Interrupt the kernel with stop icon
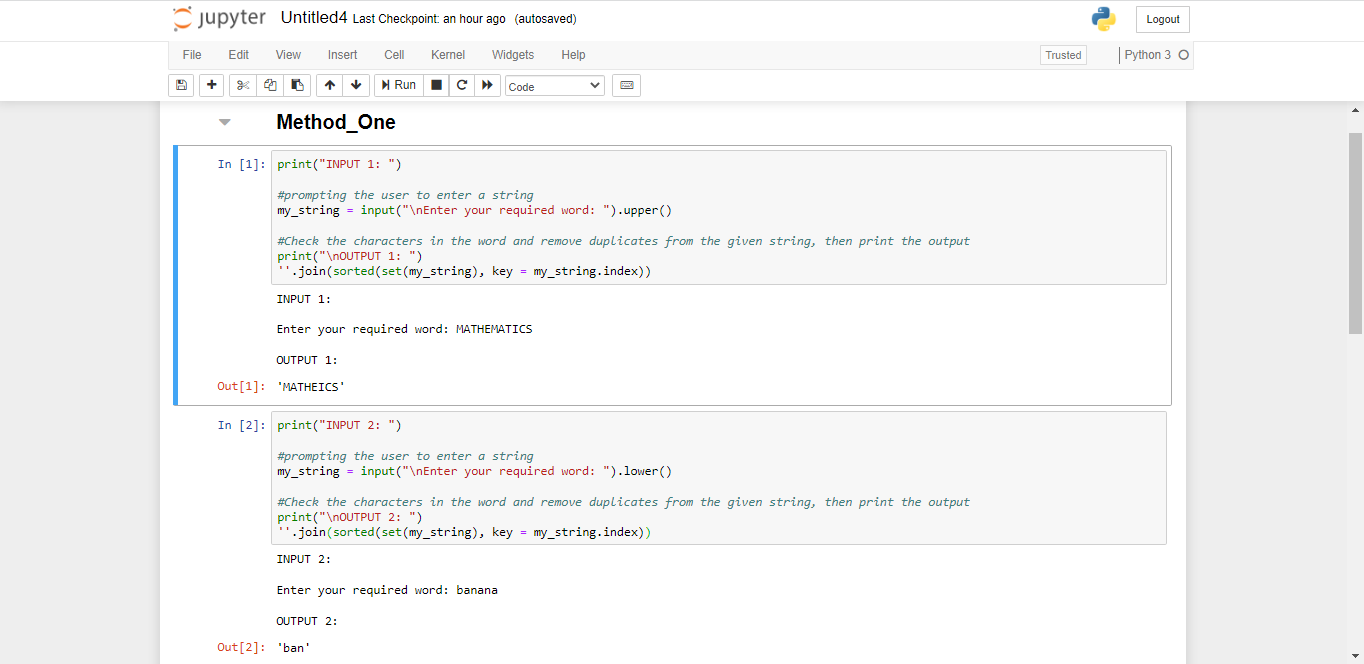The width and height of the screenshot is (1364, 664). (x=436, y=86)
